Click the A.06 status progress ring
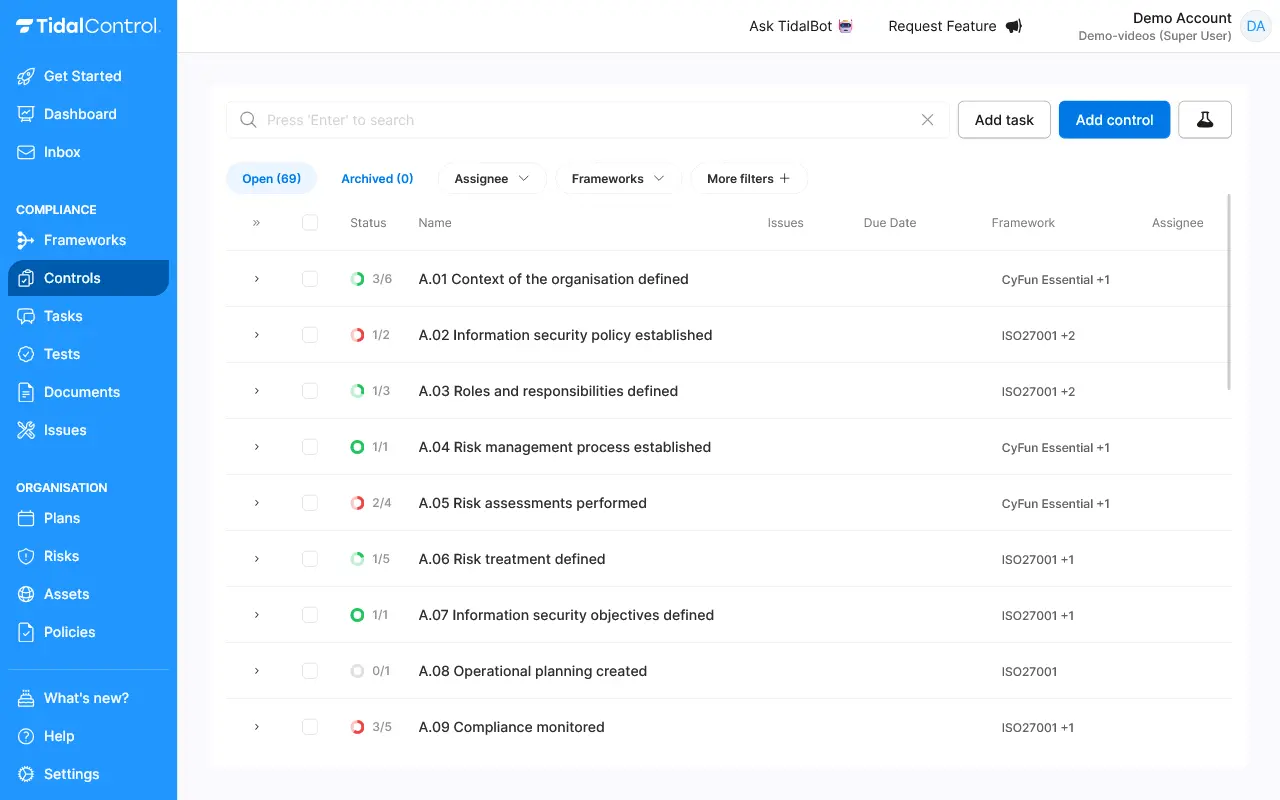This screenshot has width=1280, height=800. click(x=357, y=559)
